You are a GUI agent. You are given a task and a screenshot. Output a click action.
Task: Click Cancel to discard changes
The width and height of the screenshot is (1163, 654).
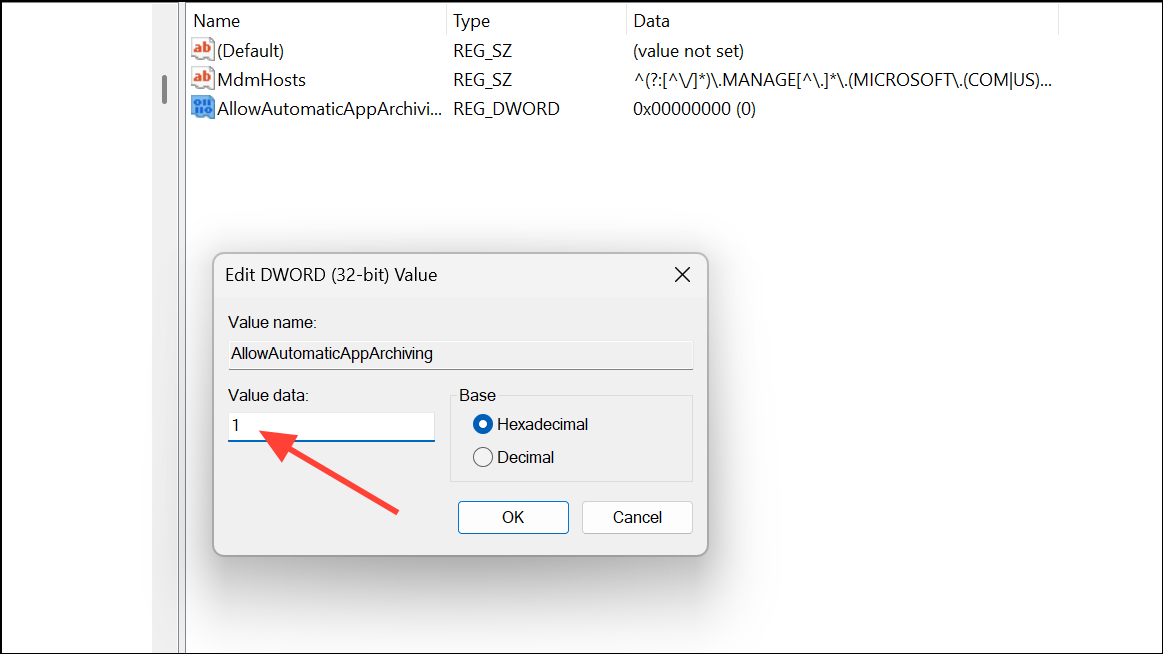click(x=637, y=517)
